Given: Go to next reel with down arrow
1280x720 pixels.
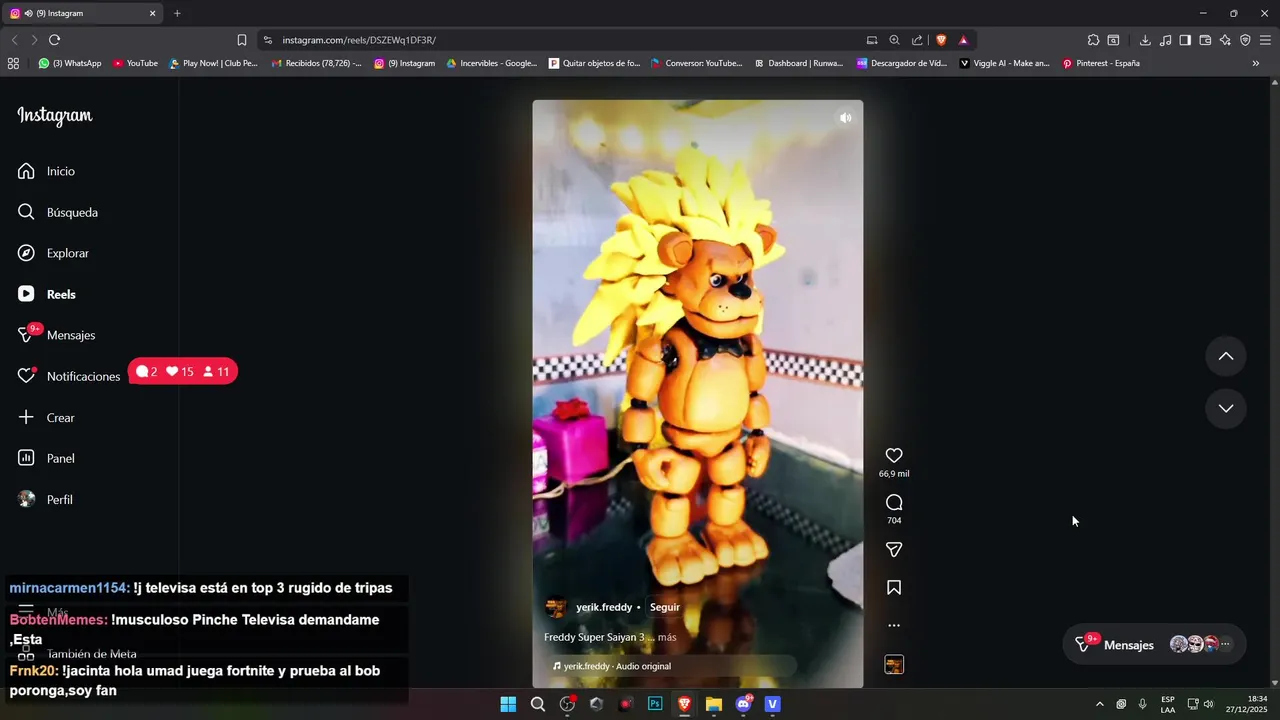Looking at the screenshot, I should (1226, 408).
